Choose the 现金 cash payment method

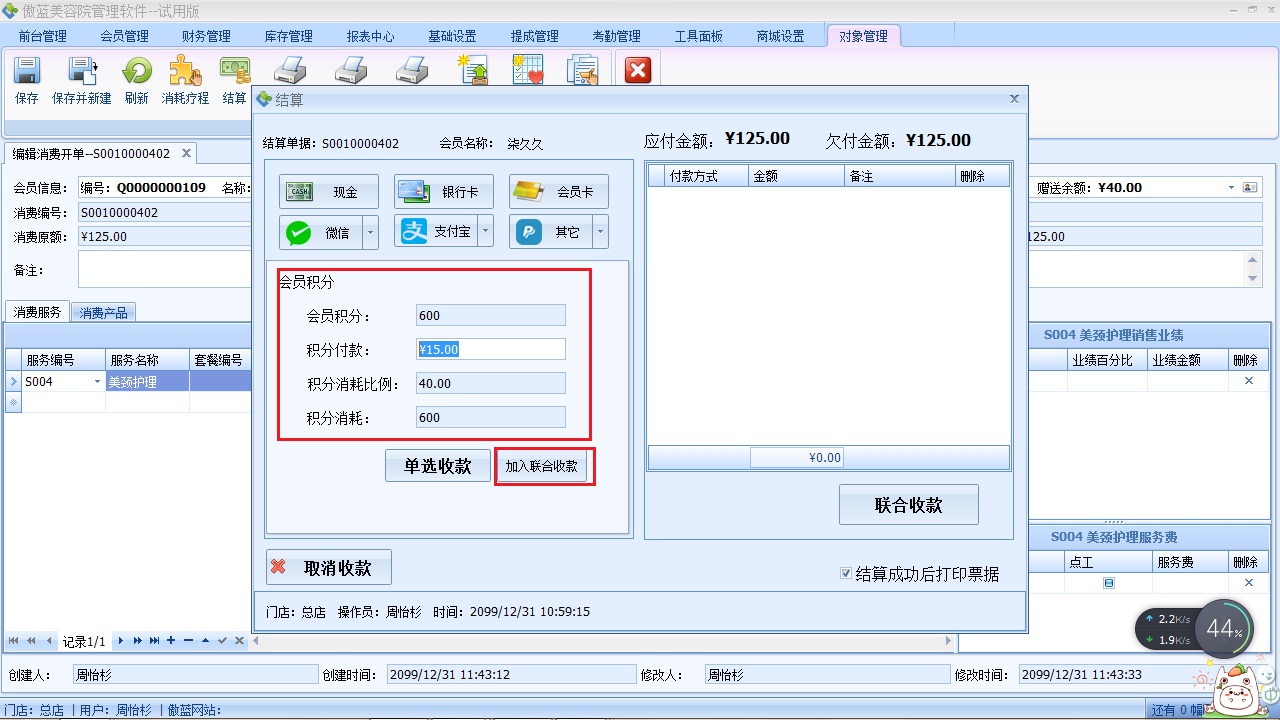[x=328, y=191]
